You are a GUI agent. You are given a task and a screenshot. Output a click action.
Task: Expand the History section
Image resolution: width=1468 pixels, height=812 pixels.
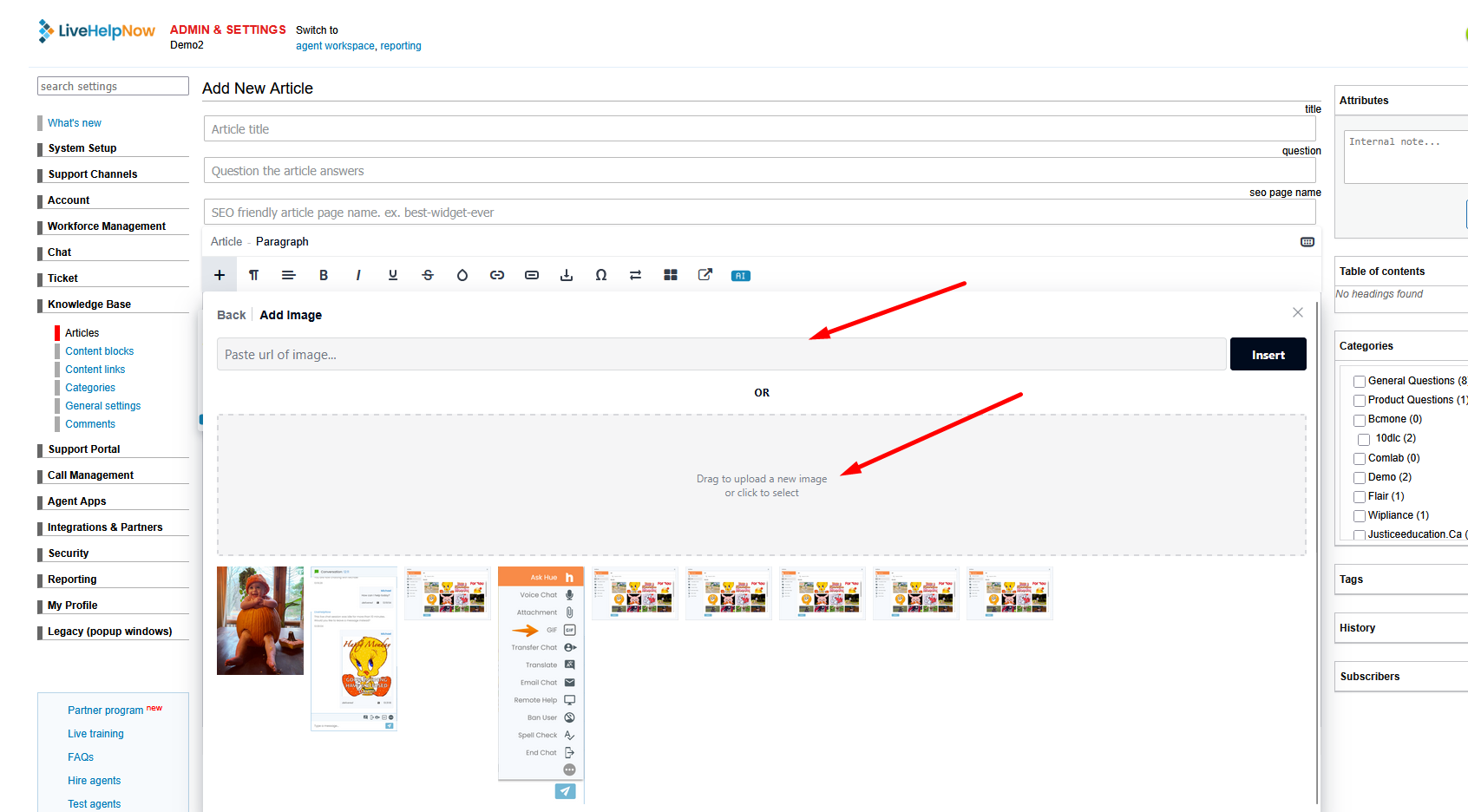click(1357, 628)
